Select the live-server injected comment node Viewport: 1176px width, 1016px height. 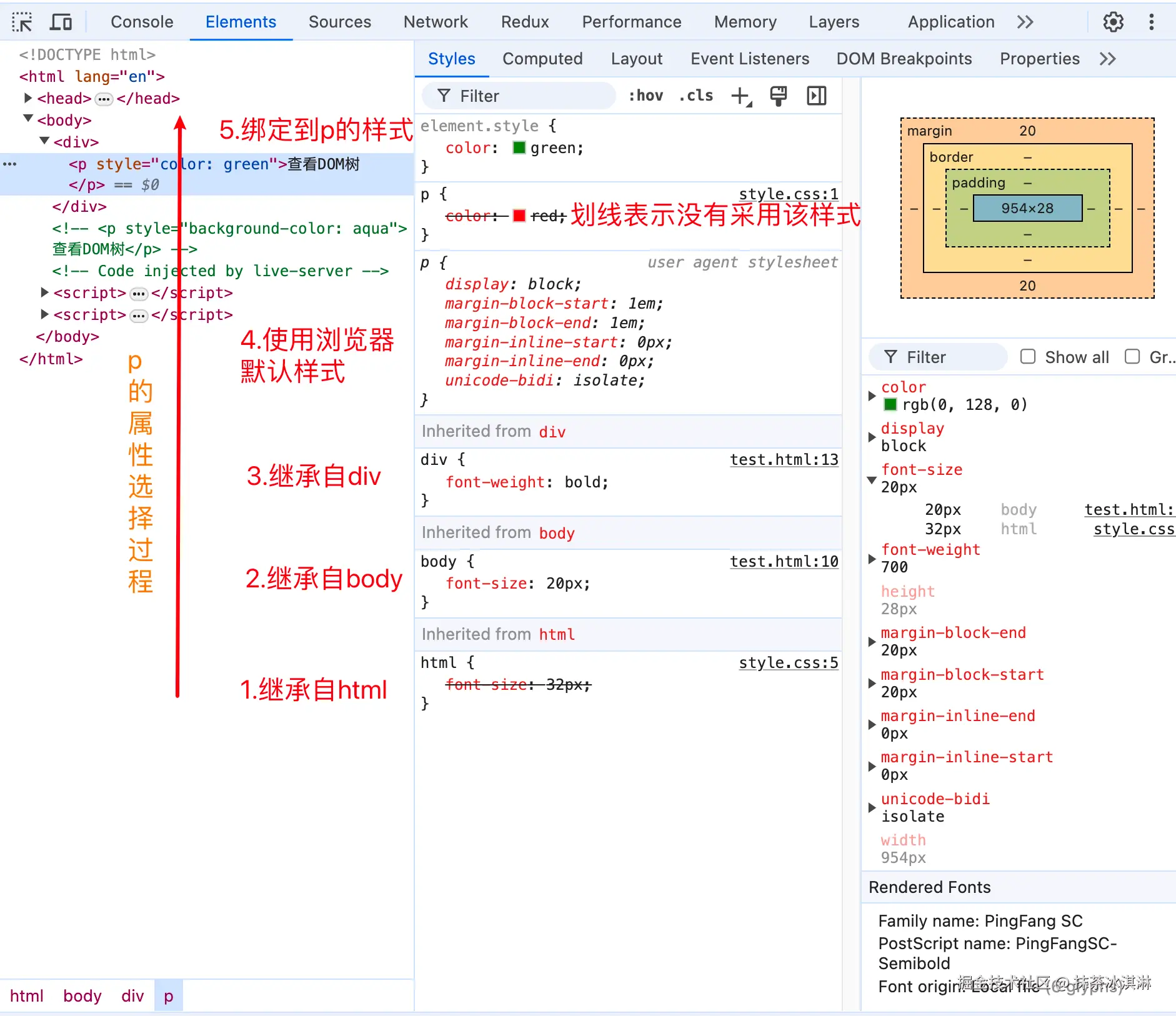[220, 271]
